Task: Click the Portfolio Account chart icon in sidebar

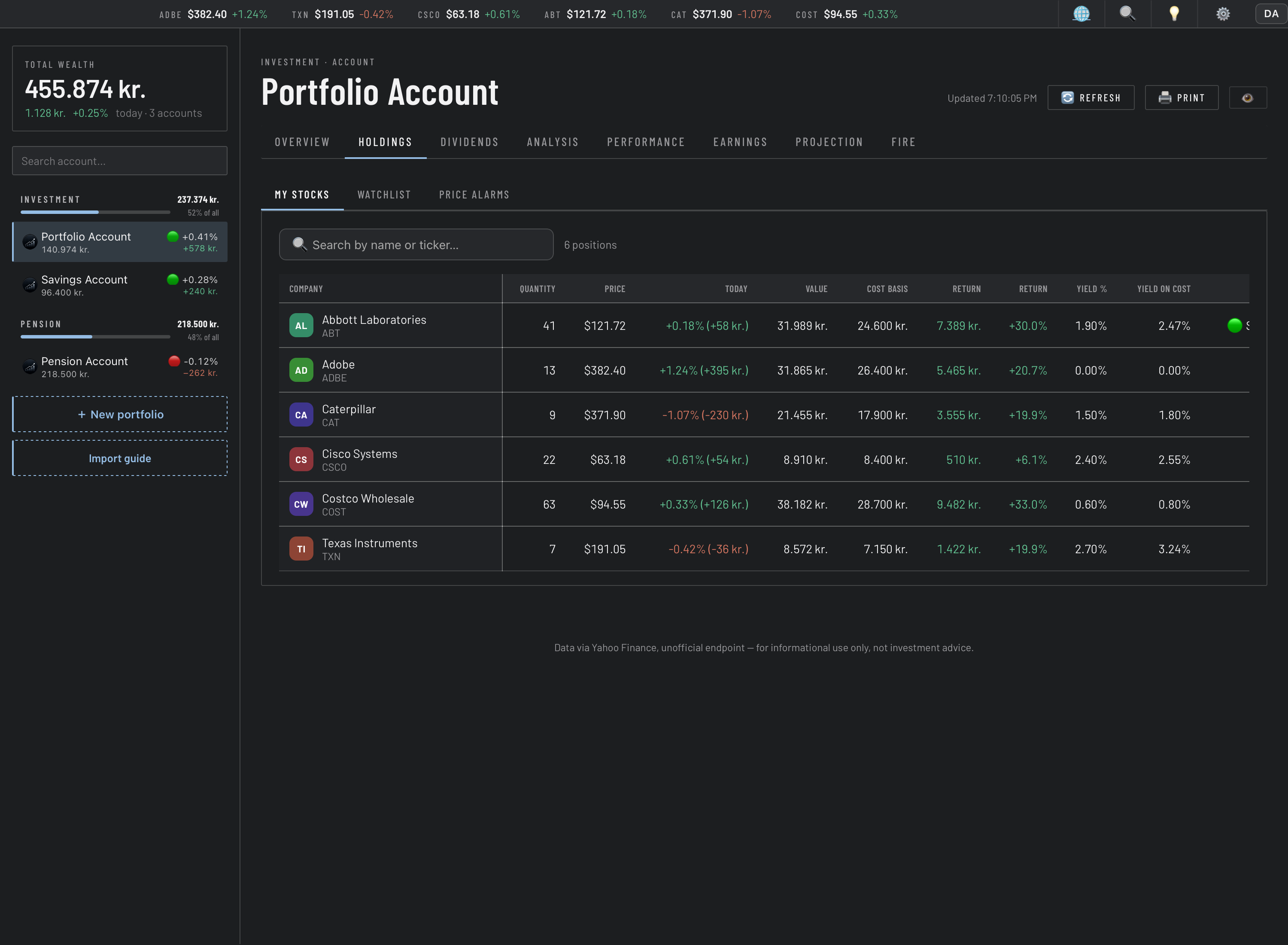Action: 30,242
